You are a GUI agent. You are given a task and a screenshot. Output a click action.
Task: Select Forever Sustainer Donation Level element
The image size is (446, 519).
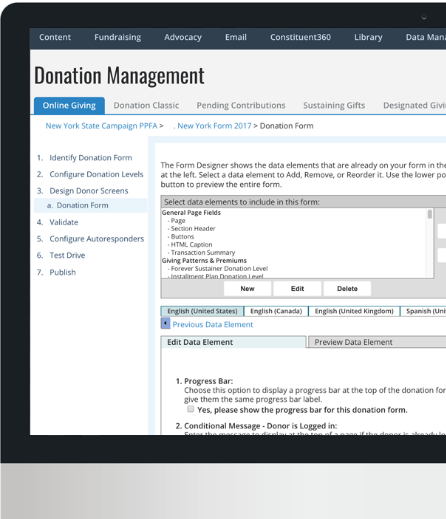point(219,269)
